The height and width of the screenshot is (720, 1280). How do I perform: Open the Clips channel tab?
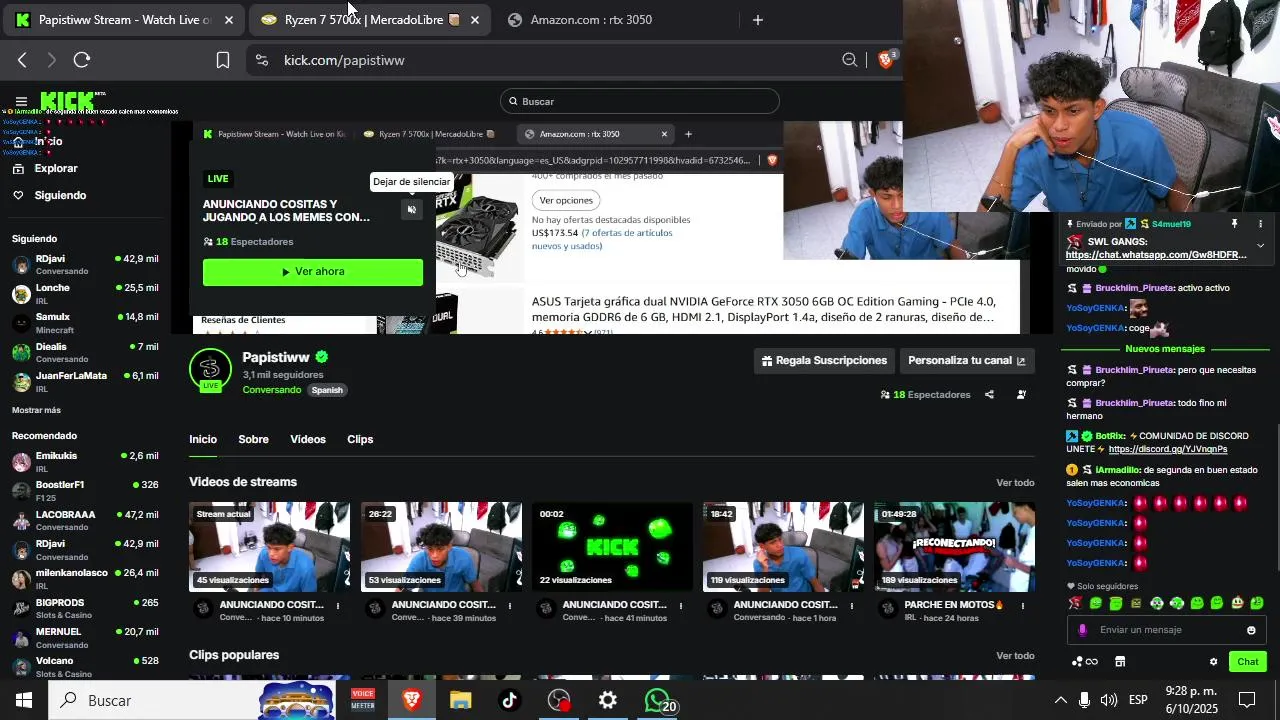pos(360,439)
